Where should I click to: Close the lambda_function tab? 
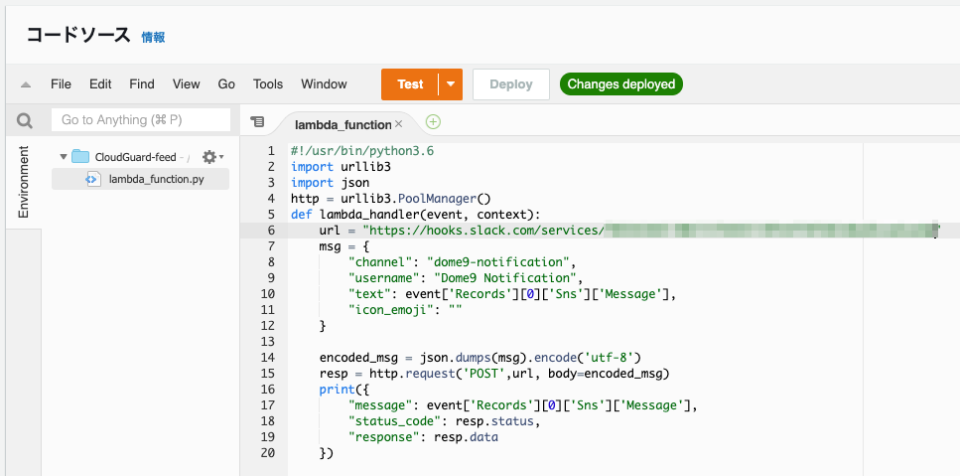399,124
